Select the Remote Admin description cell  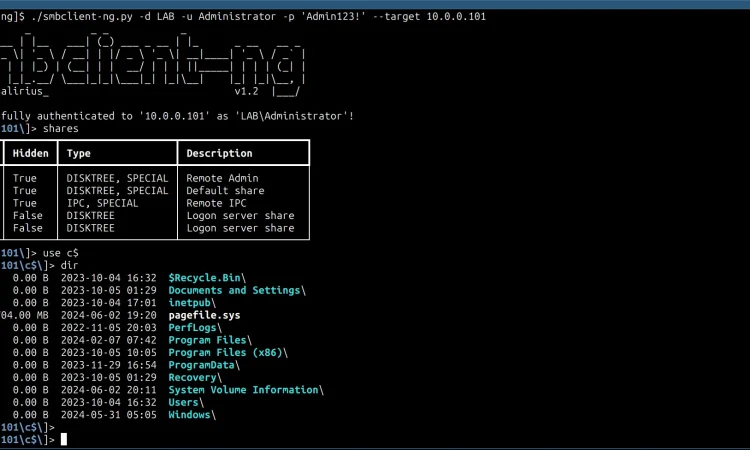(x=222, y=178)
